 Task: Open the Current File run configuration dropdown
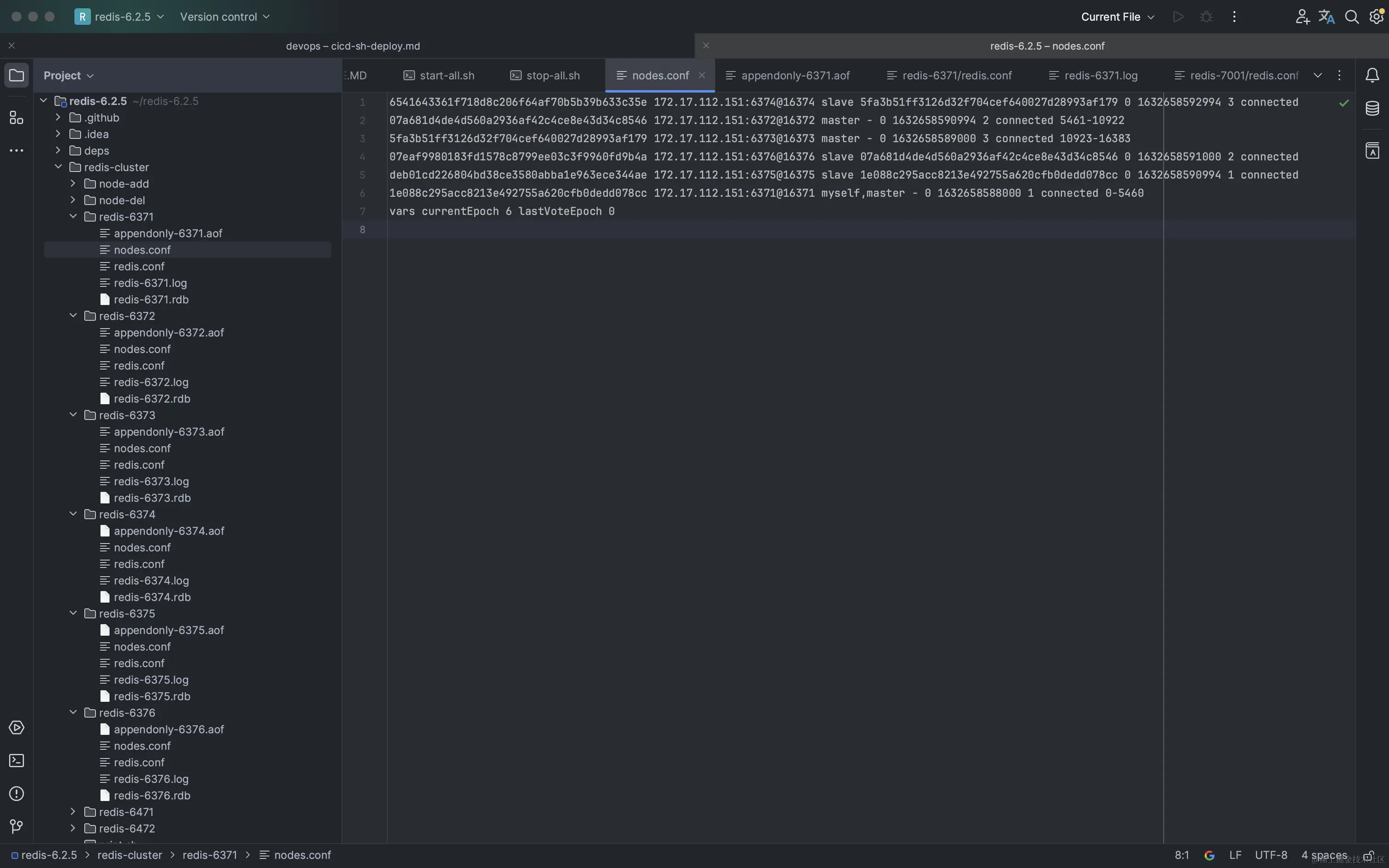[1118, 17]
